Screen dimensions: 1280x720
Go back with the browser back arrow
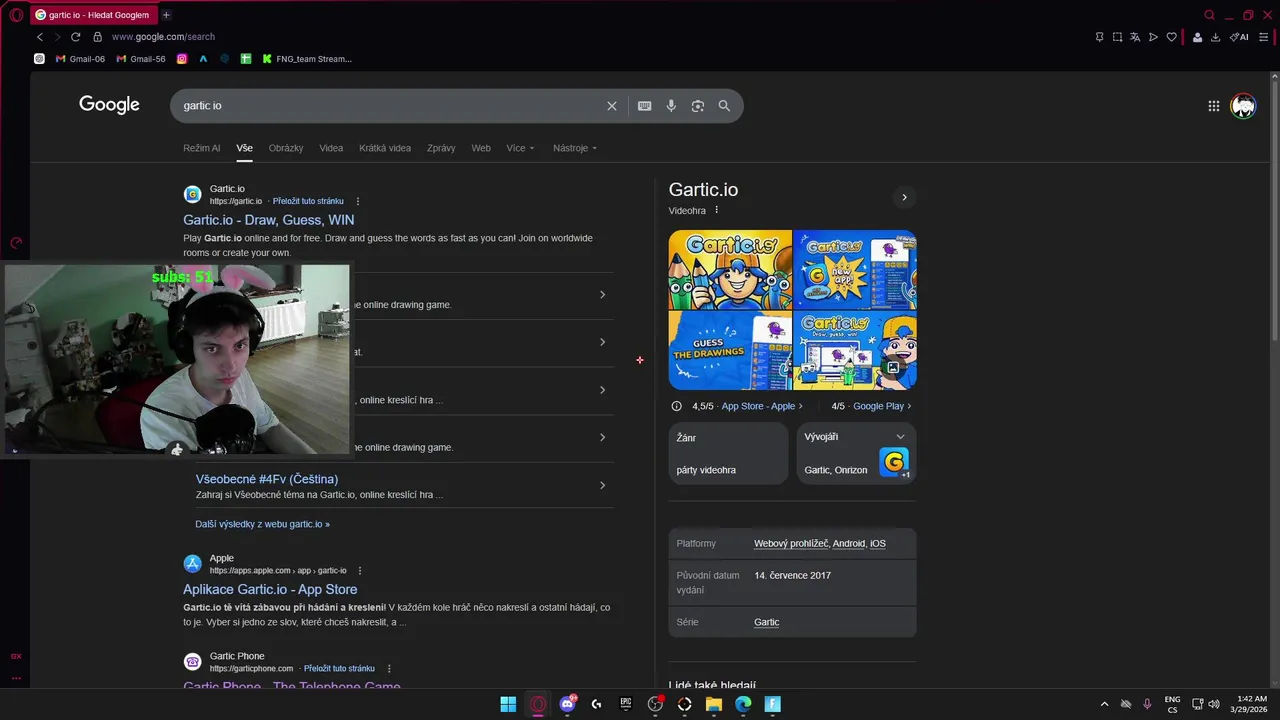pos(40,37)
